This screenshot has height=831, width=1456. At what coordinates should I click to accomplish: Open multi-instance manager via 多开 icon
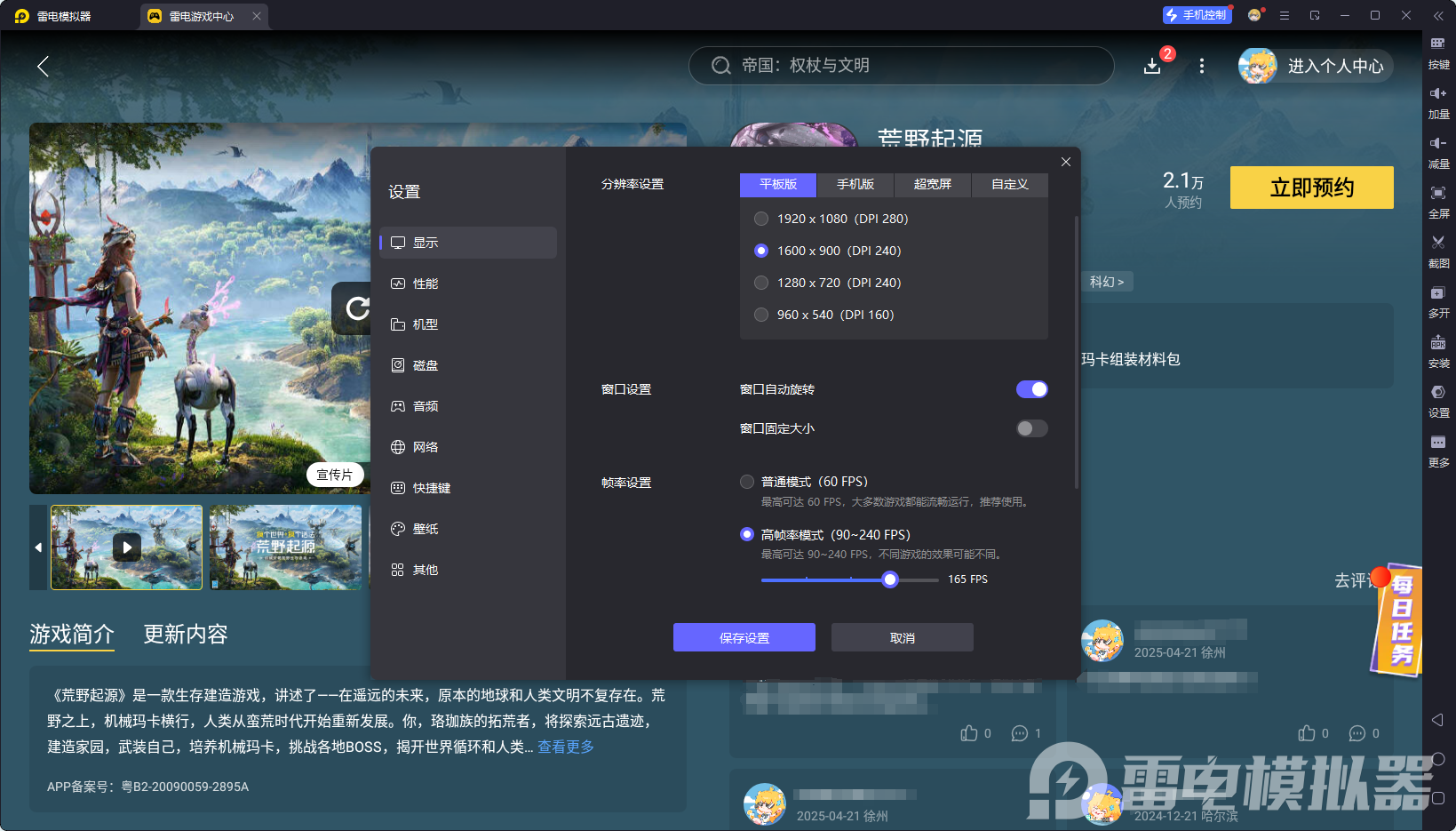[1440, 301]
